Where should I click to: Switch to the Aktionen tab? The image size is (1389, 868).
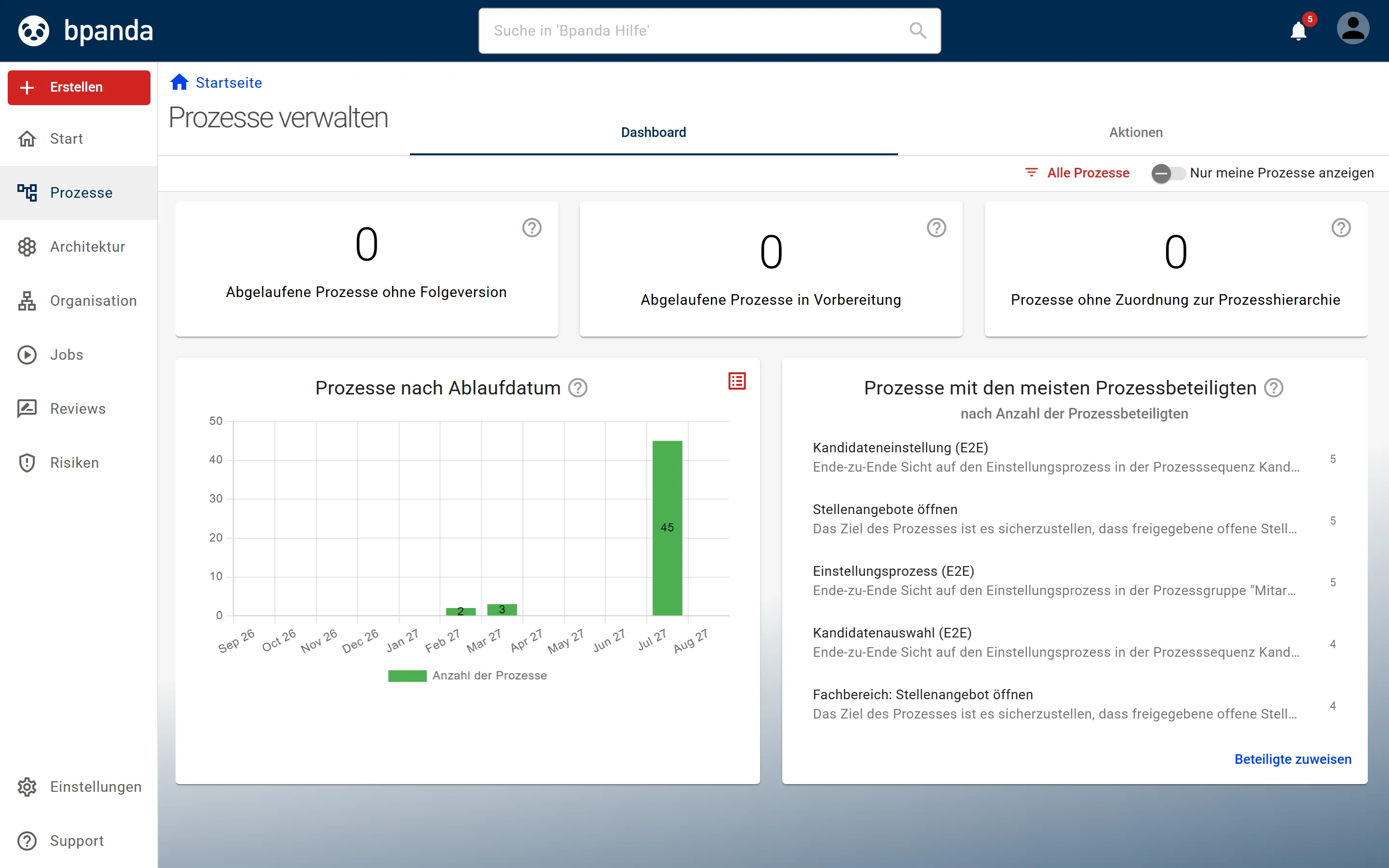pos(1135,133)
